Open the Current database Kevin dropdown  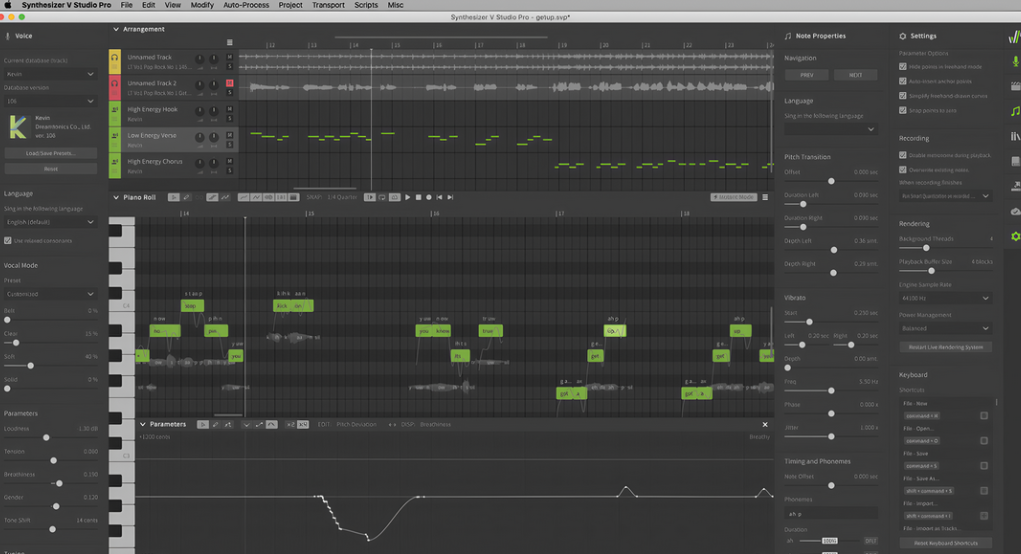coord(50,74)
